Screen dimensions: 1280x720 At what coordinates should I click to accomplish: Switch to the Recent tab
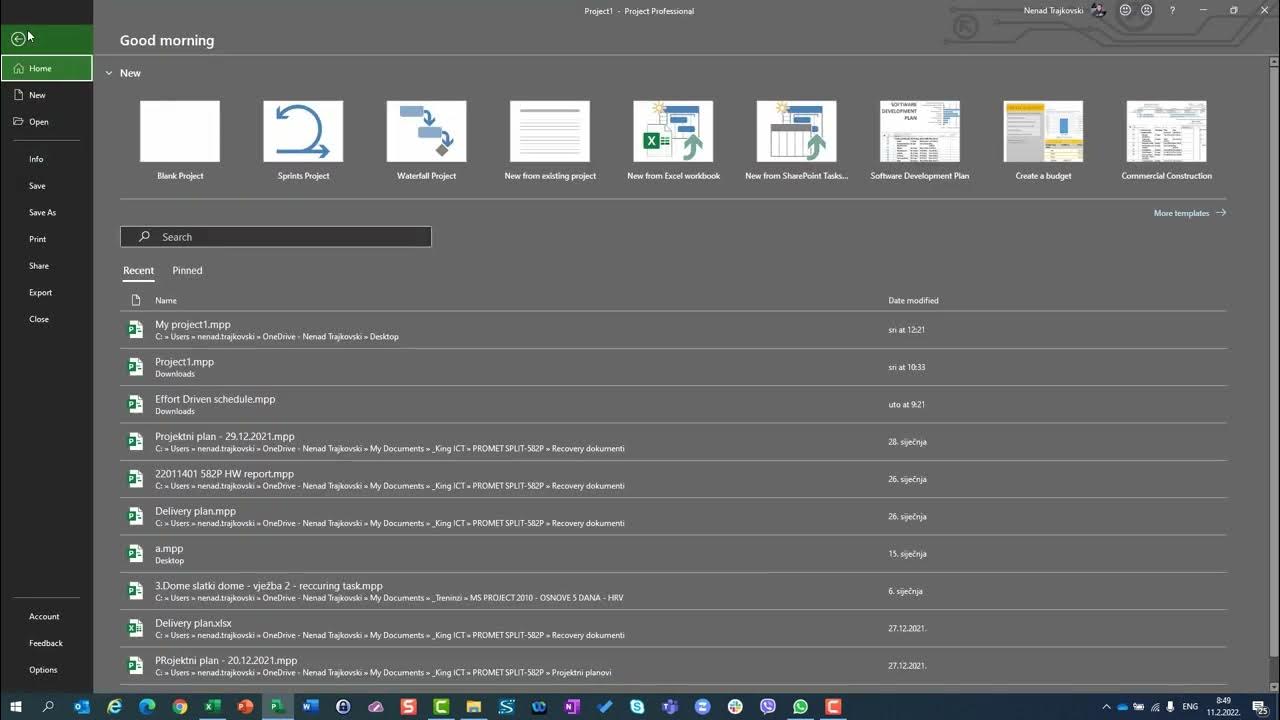point(138,271)
